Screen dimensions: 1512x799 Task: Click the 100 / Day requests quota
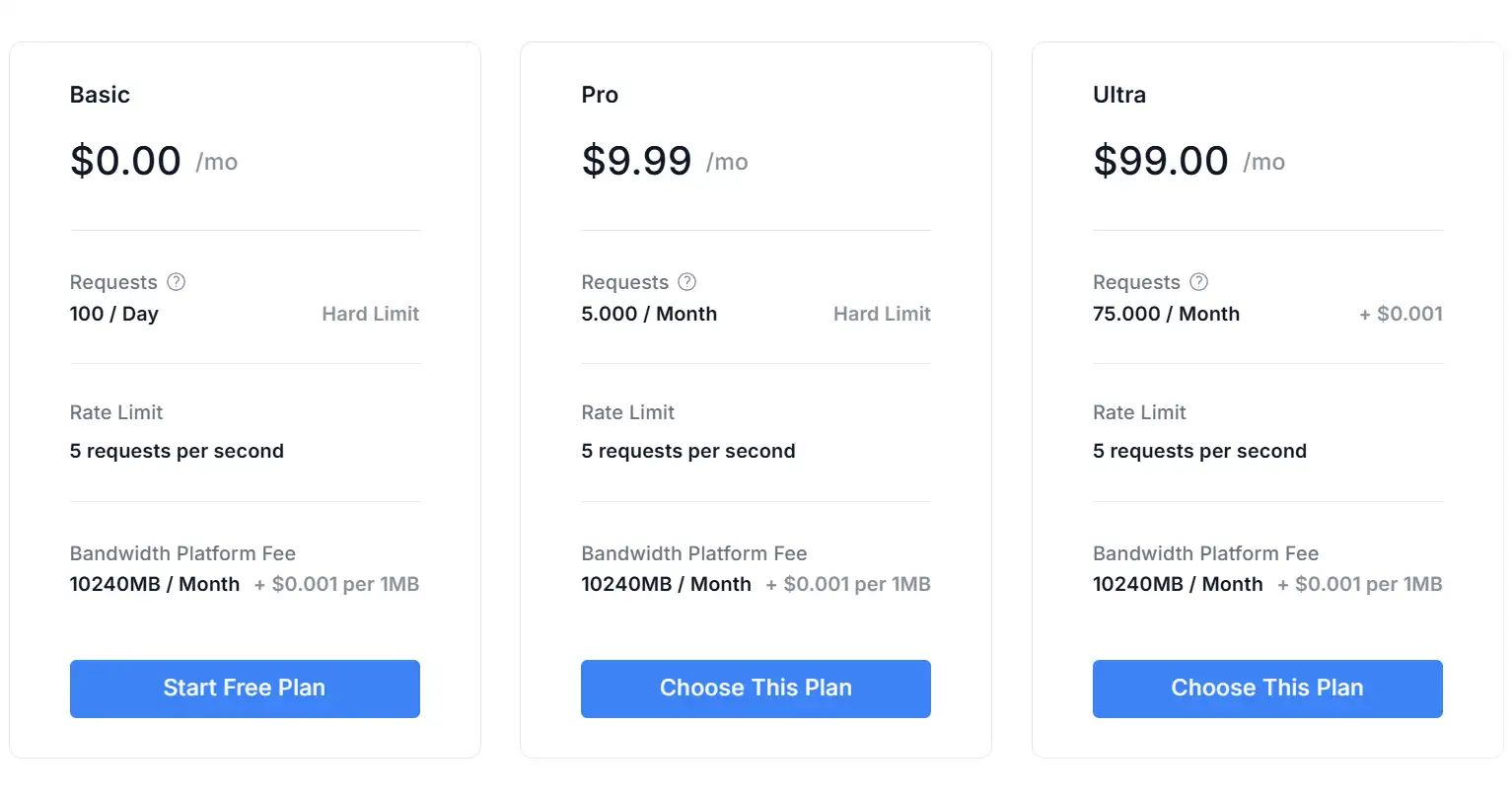pyautogui.click(x=114, y=314)
